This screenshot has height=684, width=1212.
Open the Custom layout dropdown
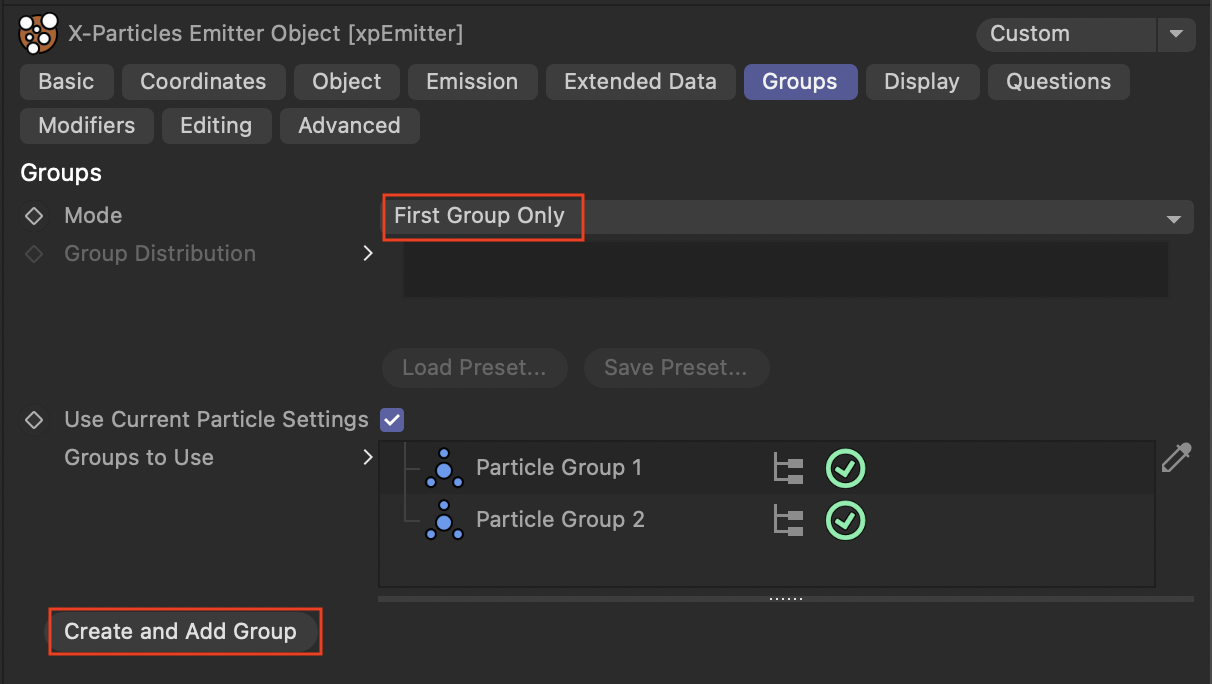pyautogui.click(x=1175, y=34)
